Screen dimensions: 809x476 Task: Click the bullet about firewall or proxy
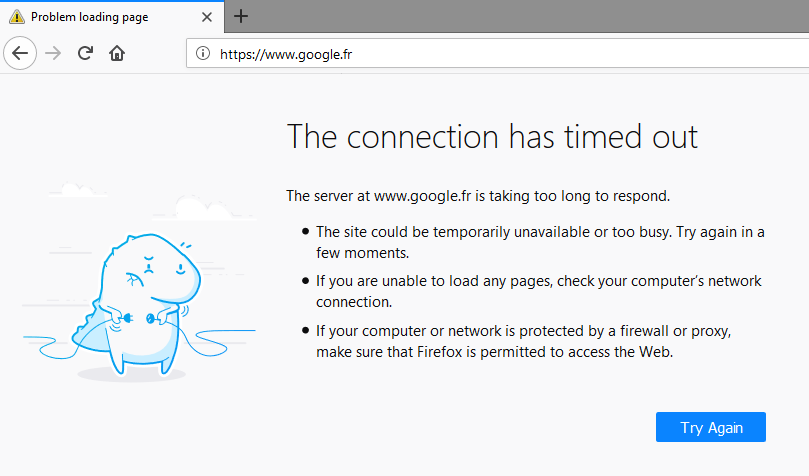pos(523,341)
